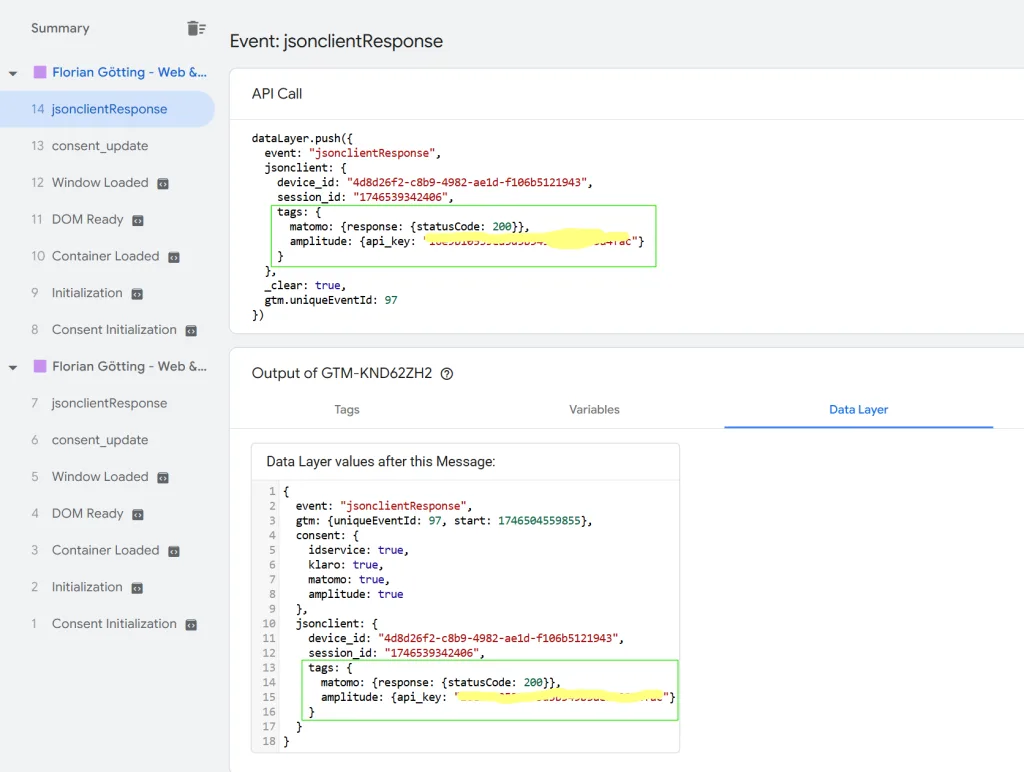Switch to the Variables tab
The image size is (1024, 772).
click(594, 410)
